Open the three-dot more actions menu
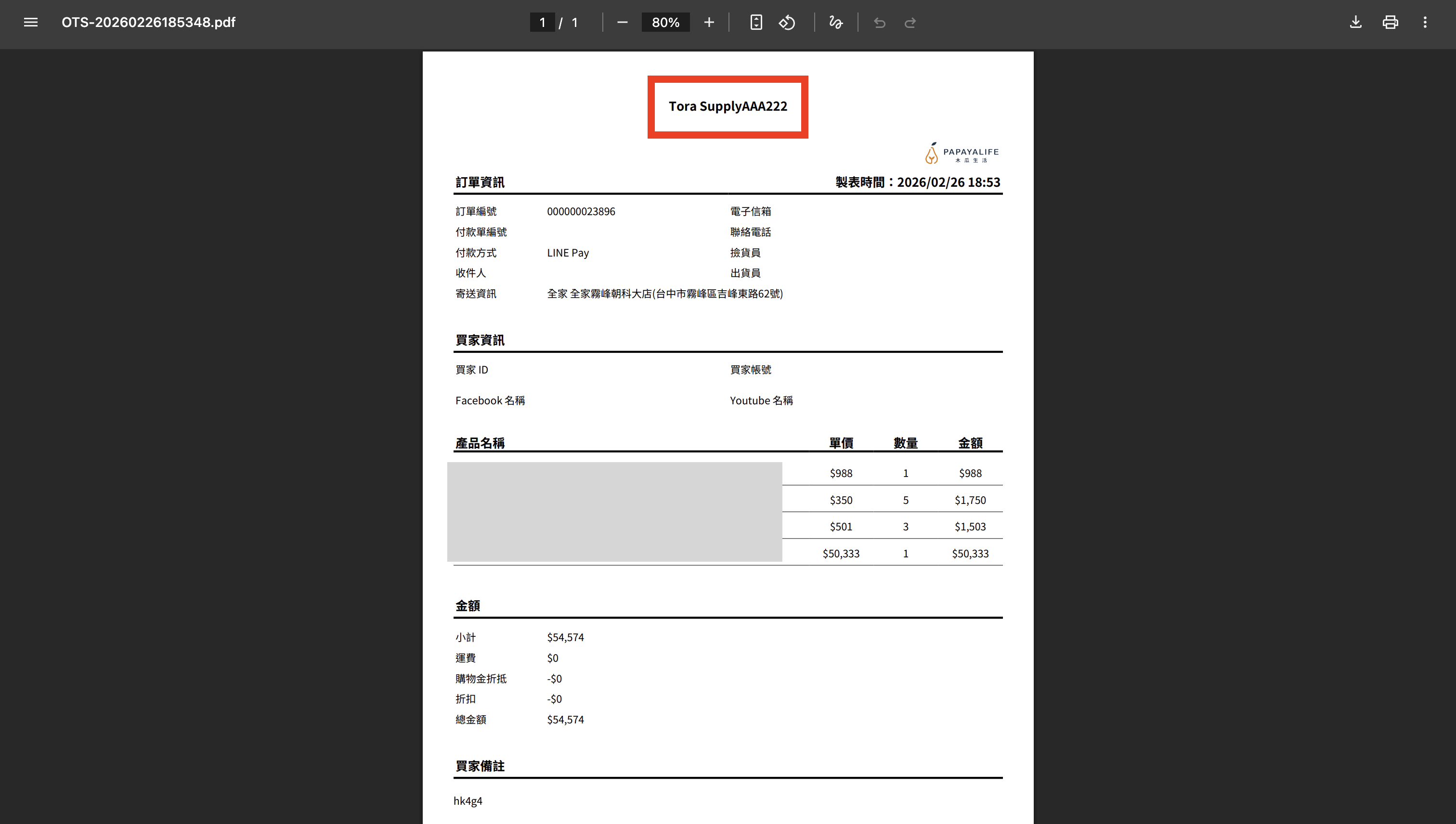 point(1425,23)
